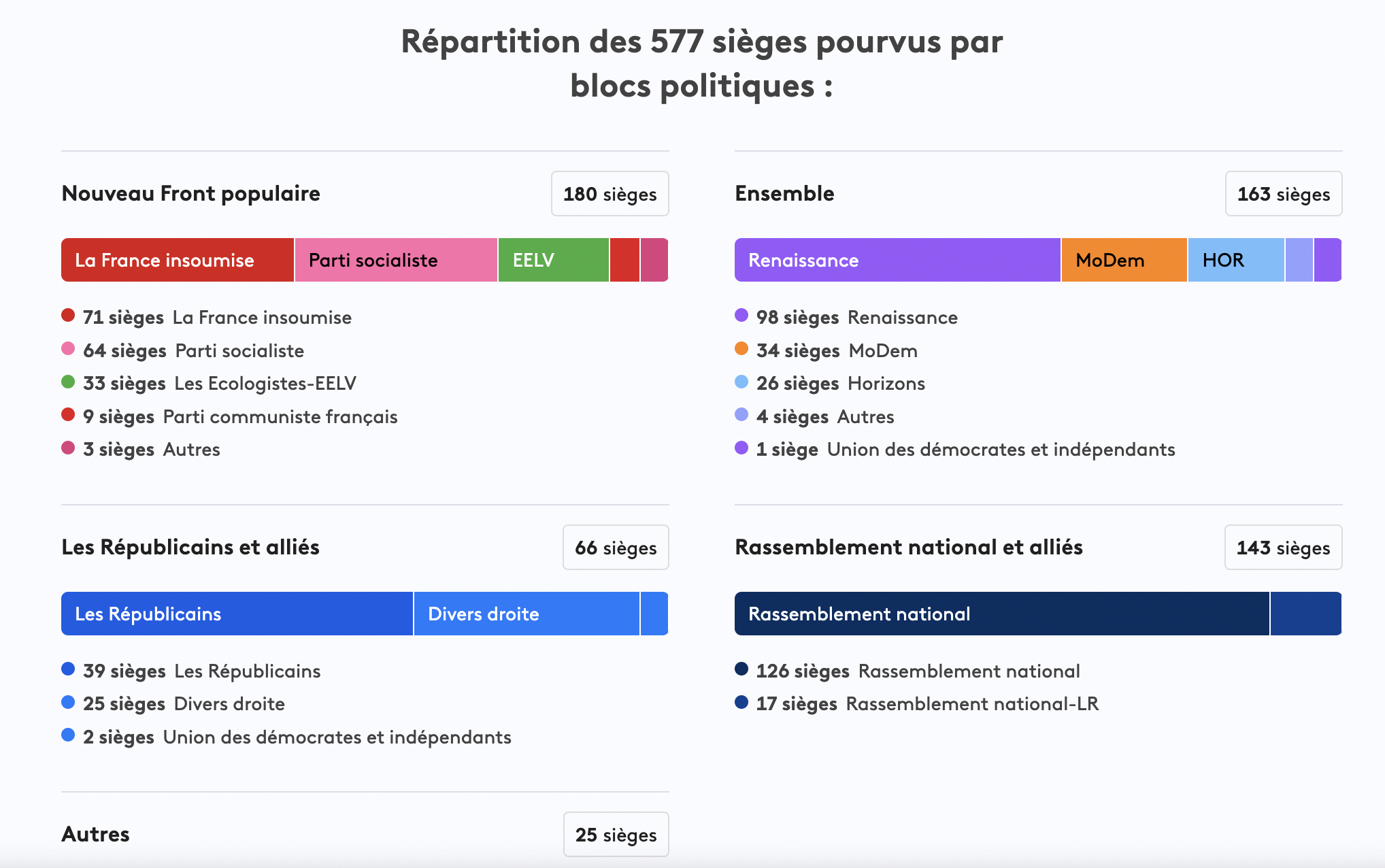The height and width of the screenshot is (868, 1385).
Task: Click the purple Renaissance bullet dot
Action: pyautogui.click(x=742, y=316)
